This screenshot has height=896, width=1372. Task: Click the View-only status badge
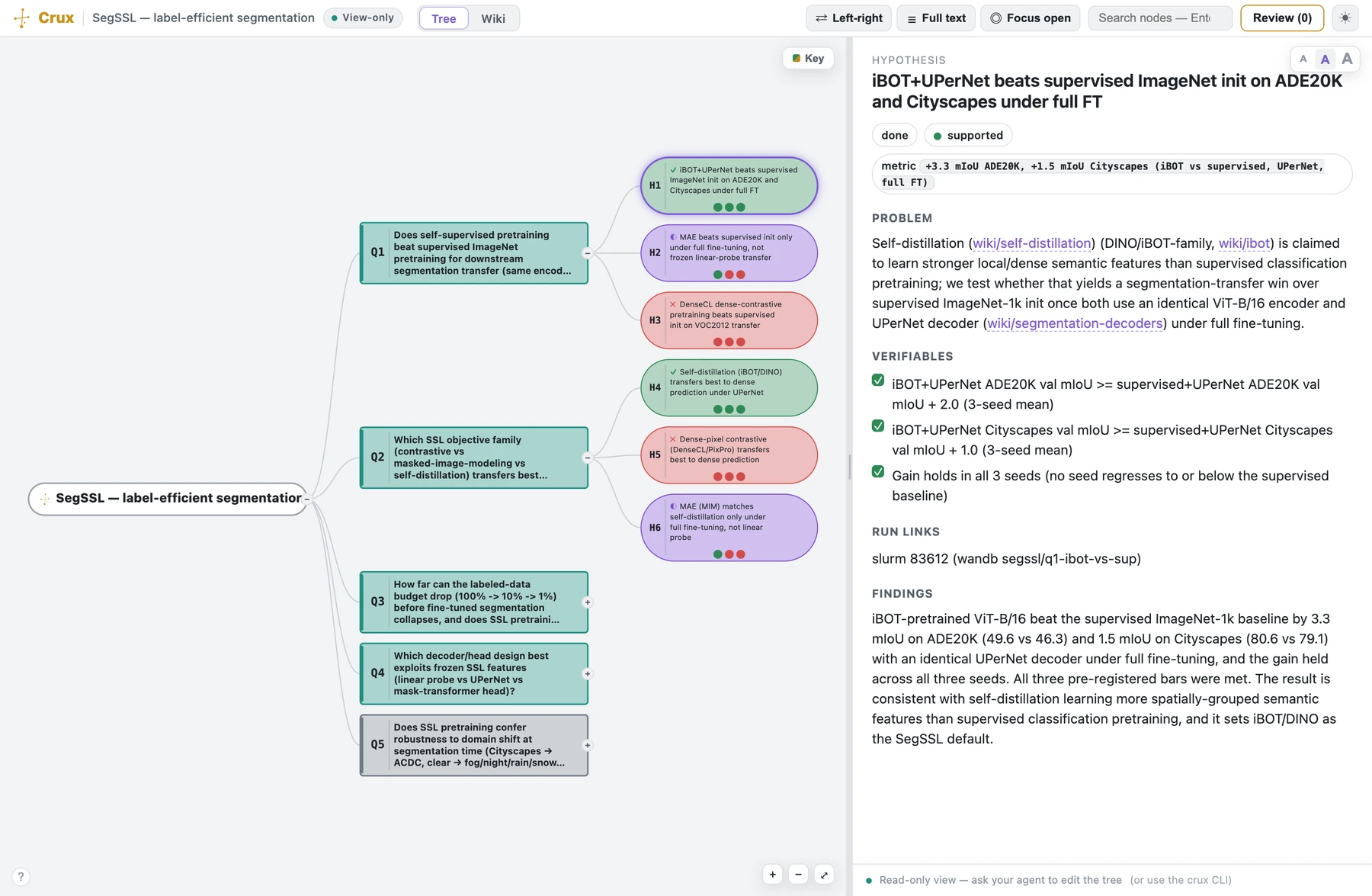tap(363, 18)
